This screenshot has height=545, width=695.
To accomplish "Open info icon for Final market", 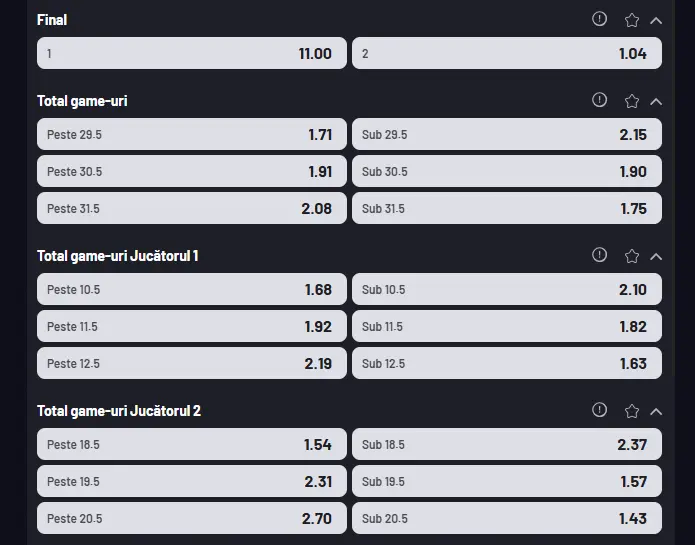I will [599, 19].
